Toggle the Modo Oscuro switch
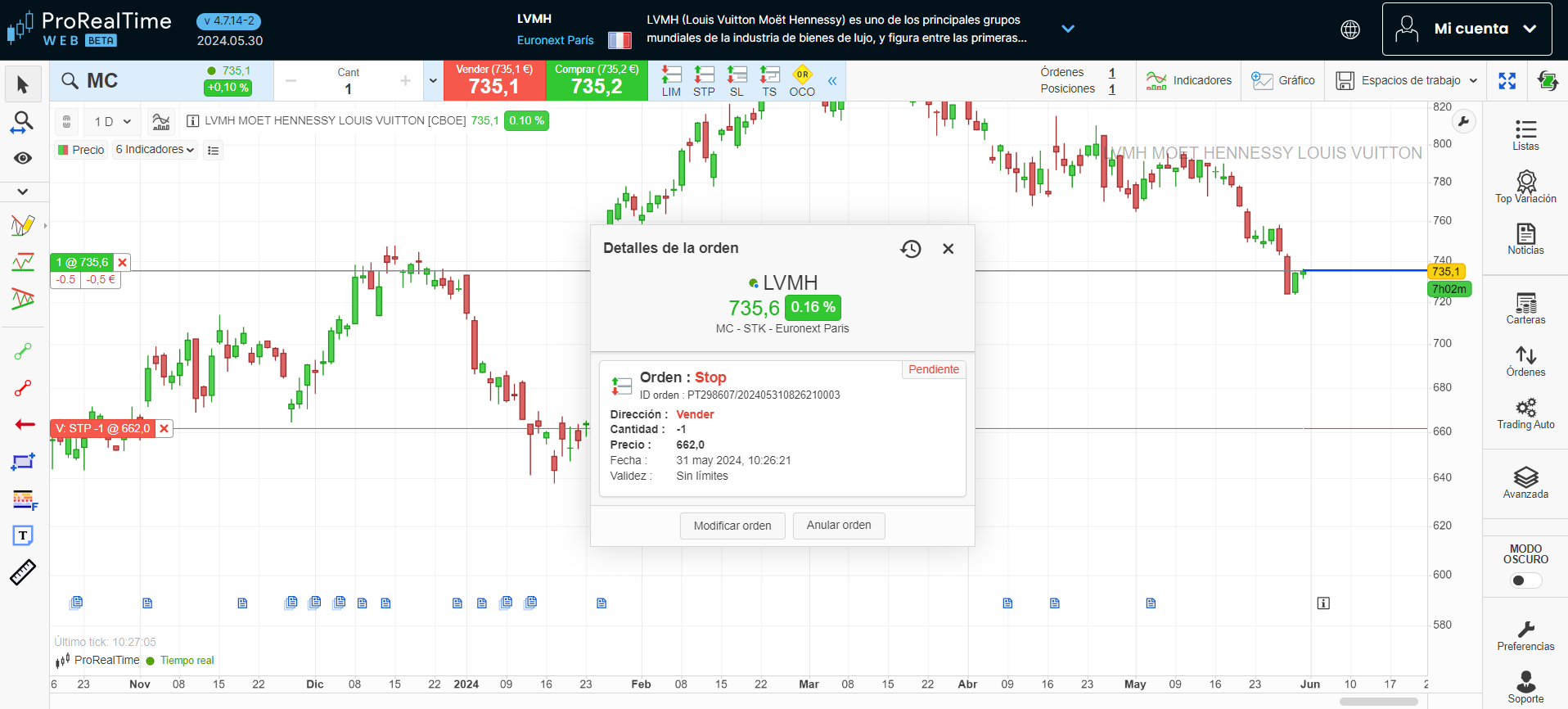 pyautogui.click(x=1525, y=580)
